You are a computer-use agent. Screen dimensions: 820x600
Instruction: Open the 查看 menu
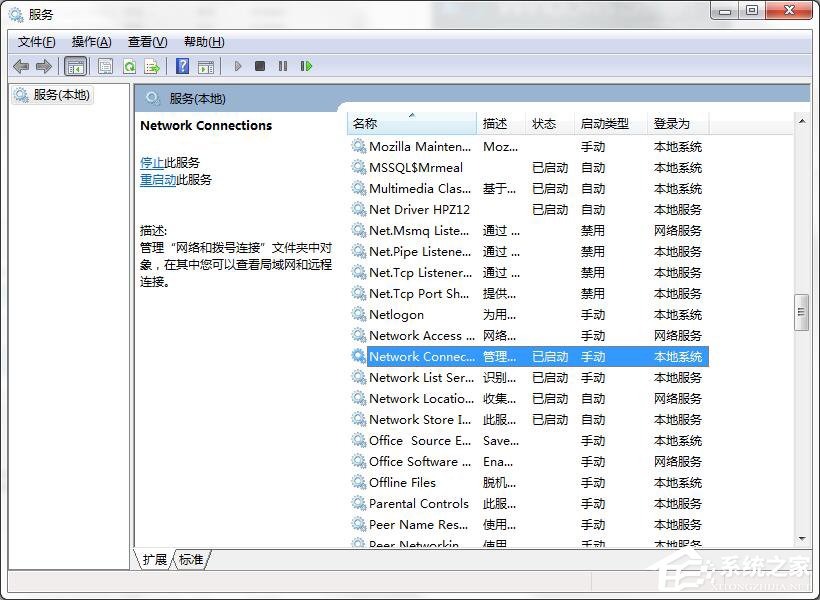pyautogui.click(x=146, y=41)
